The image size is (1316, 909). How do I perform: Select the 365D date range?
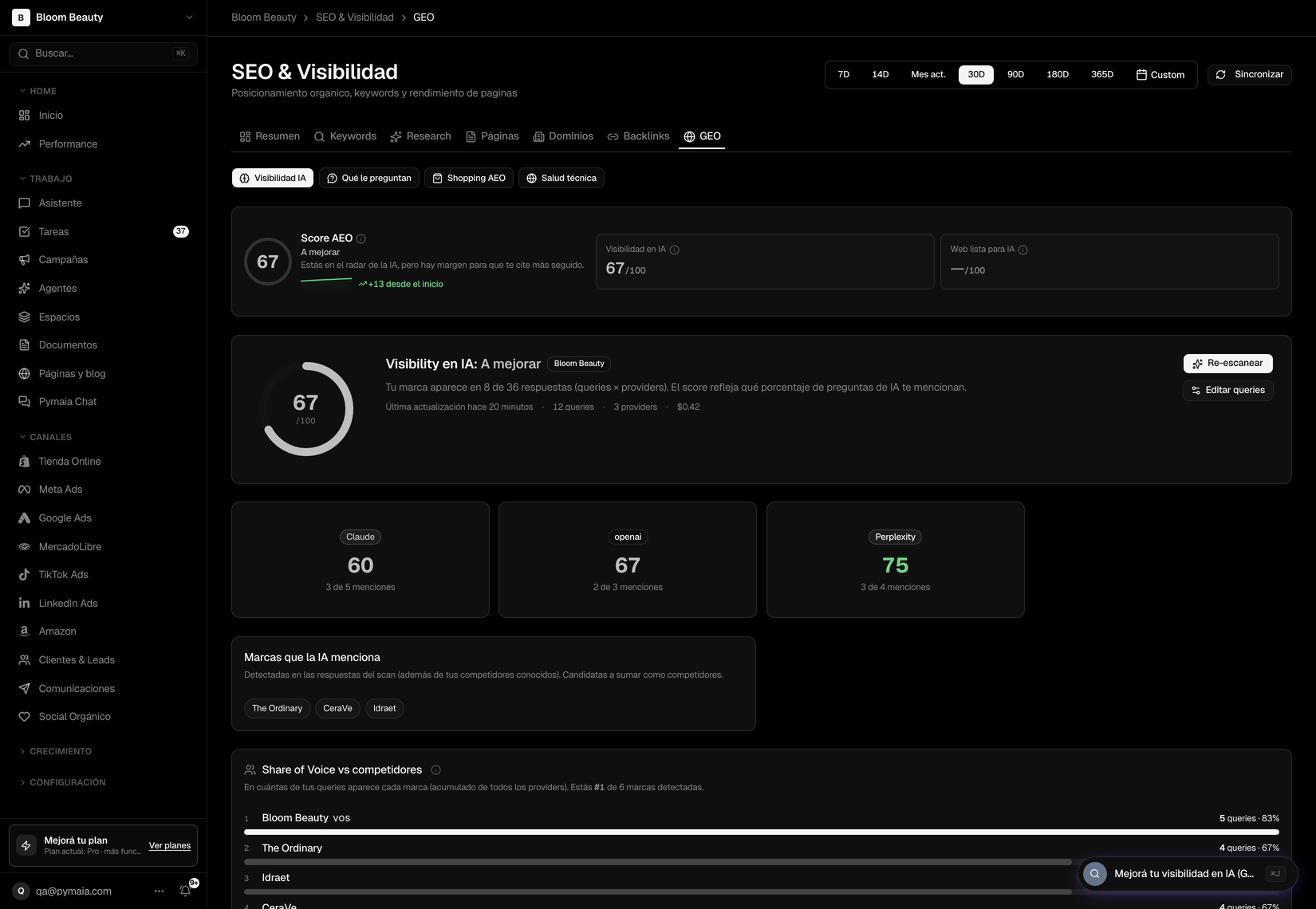click(x=1102, y=75)
